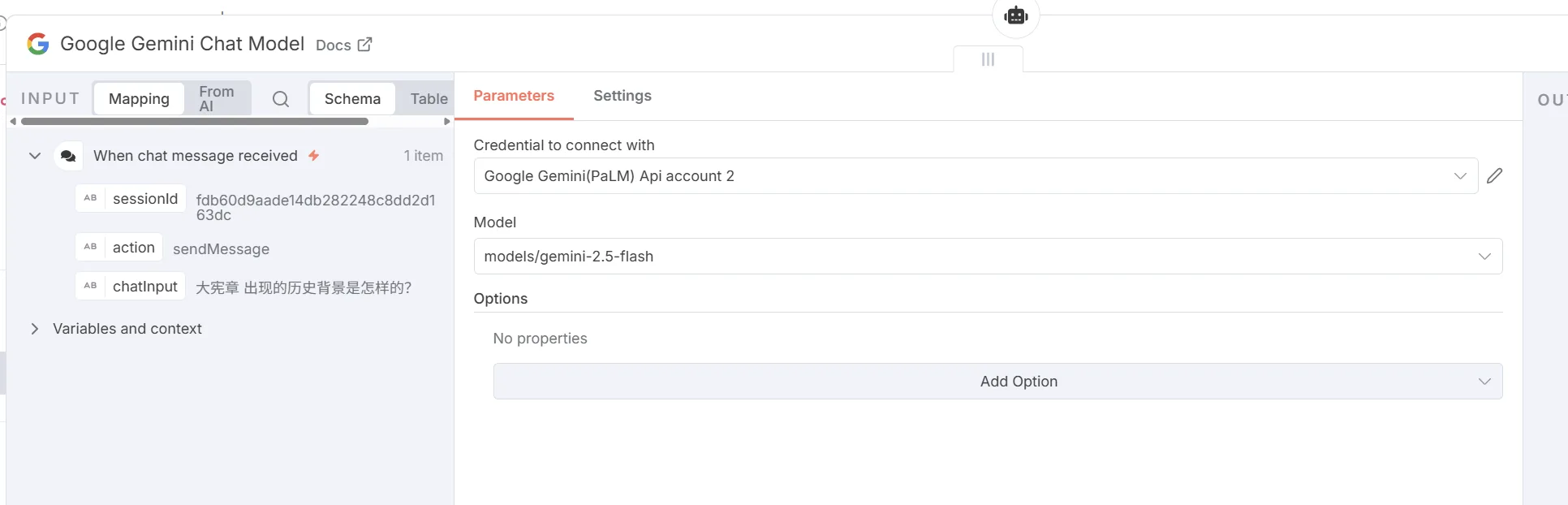Viewport: 1568px width, 505px height.
Task: Switch input mode to Mapping
Action: pyautogui.click(x=139, y=98)
